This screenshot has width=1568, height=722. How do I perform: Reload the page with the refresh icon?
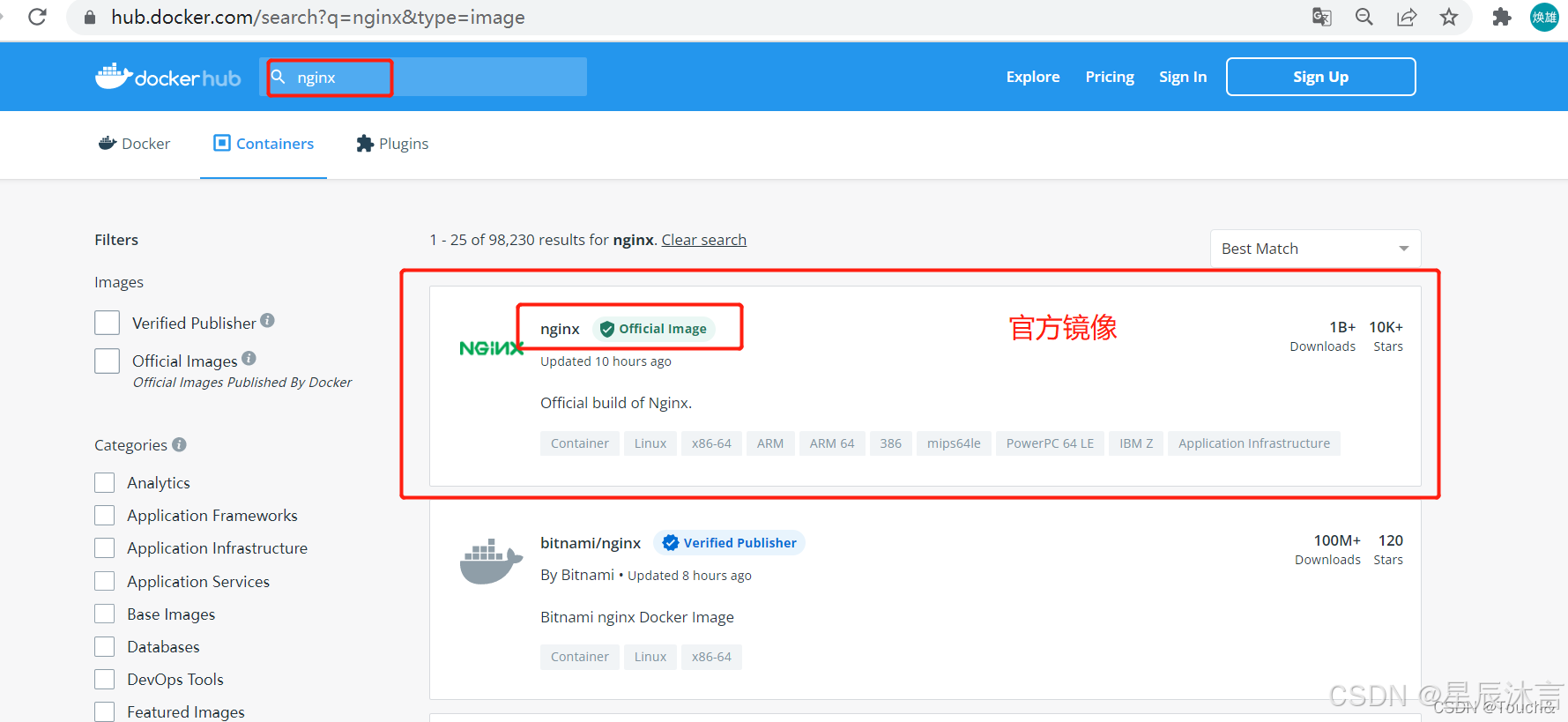[37, 17]
